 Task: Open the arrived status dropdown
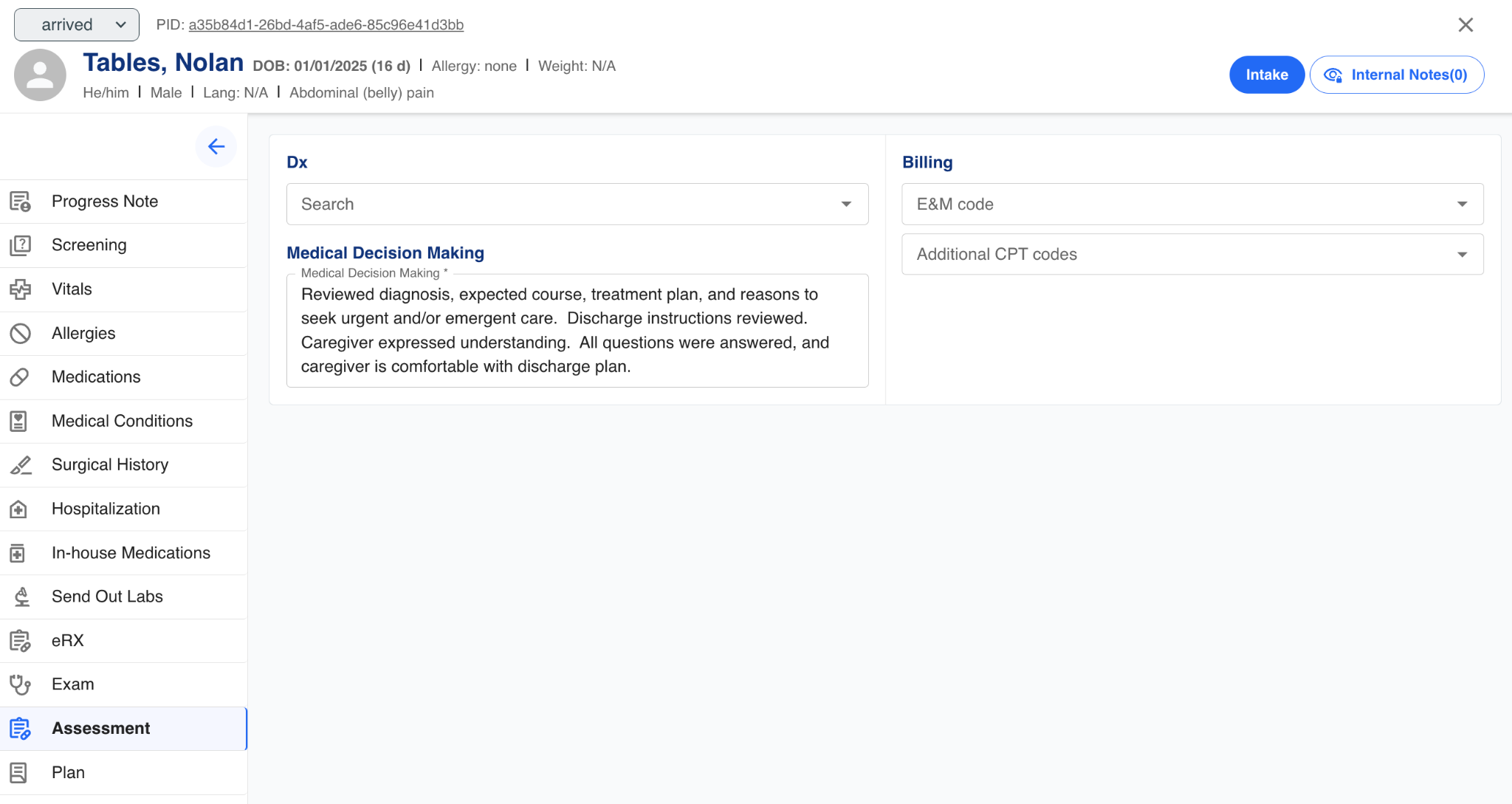tap(77, 24)
